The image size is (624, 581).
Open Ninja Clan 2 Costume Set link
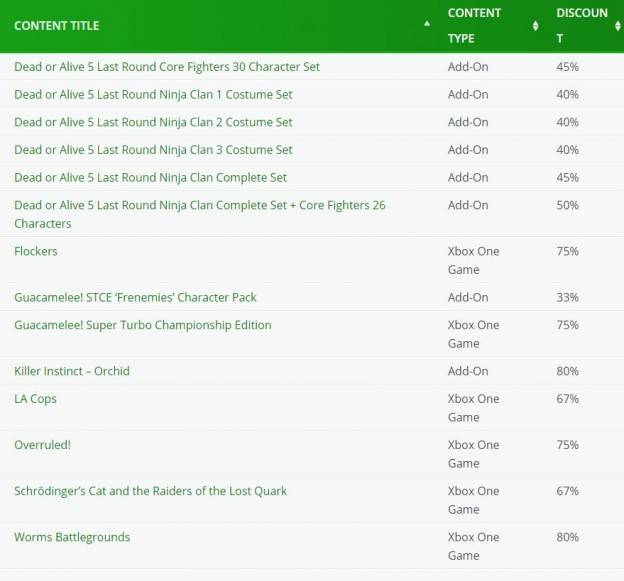(153, 122)
